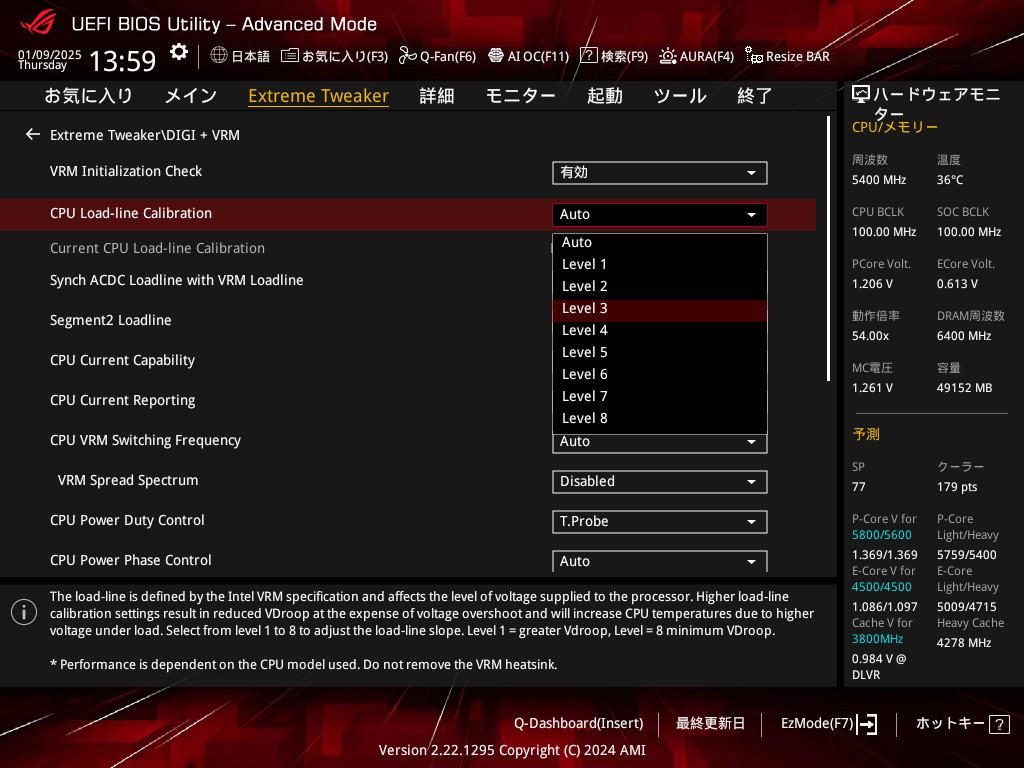Click the Resize BAR icon

[754, 56]
